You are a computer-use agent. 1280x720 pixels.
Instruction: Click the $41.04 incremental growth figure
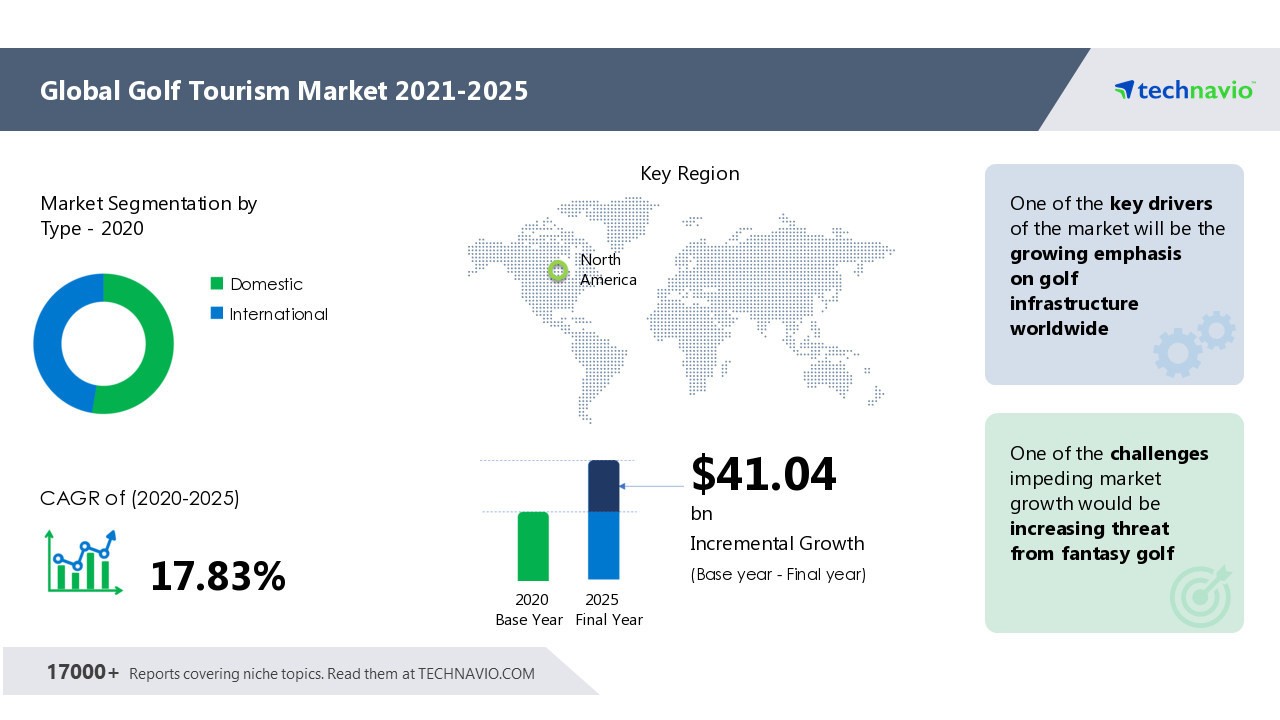tap(763, 474)
